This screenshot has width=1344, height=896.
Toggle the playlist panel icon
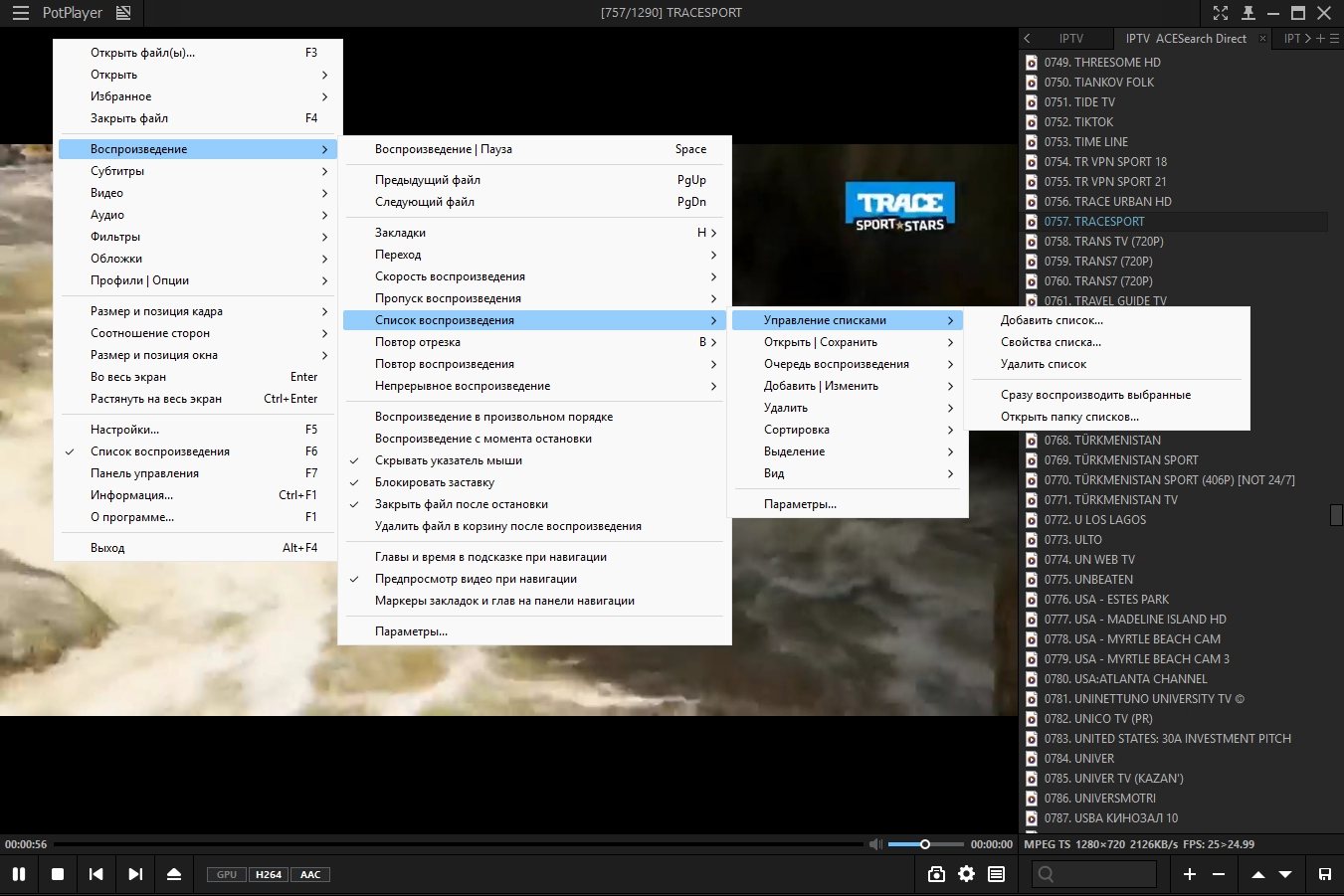pyautogui.click(x=996, y=874)
